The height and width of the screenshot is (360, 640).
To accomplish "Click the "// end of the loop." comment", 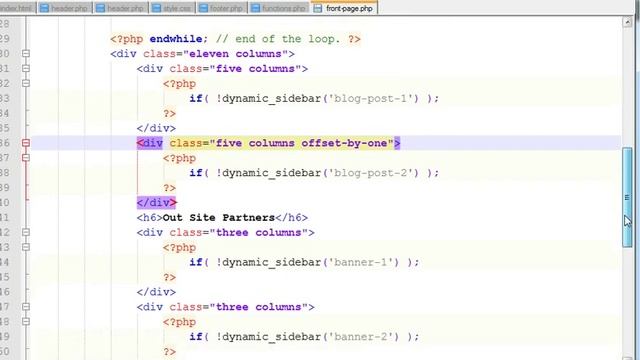I will point(278,39).
